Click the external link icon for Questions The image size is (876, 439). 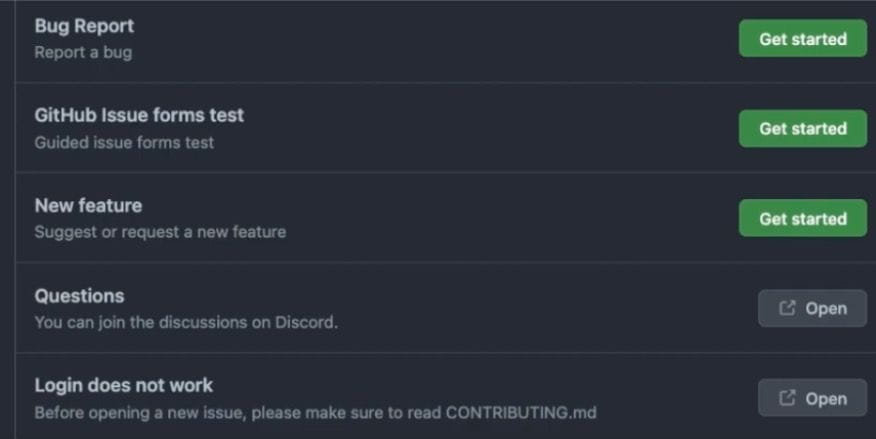click(787, 308)
